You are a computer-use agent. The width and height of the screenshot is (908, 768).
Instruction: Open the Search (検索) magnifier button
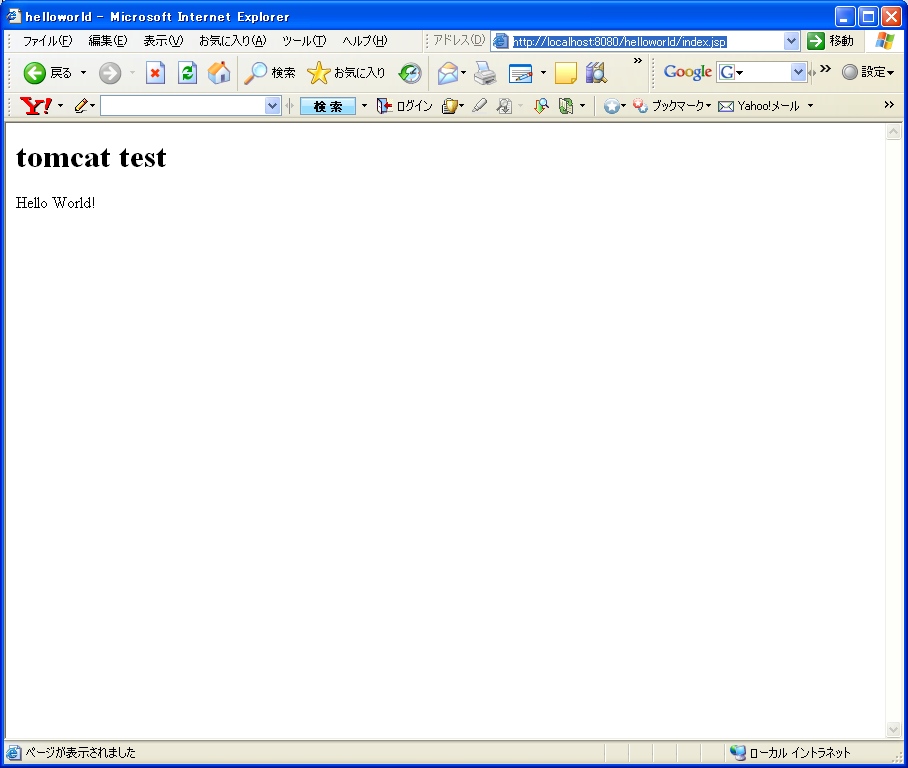(270, 73)
